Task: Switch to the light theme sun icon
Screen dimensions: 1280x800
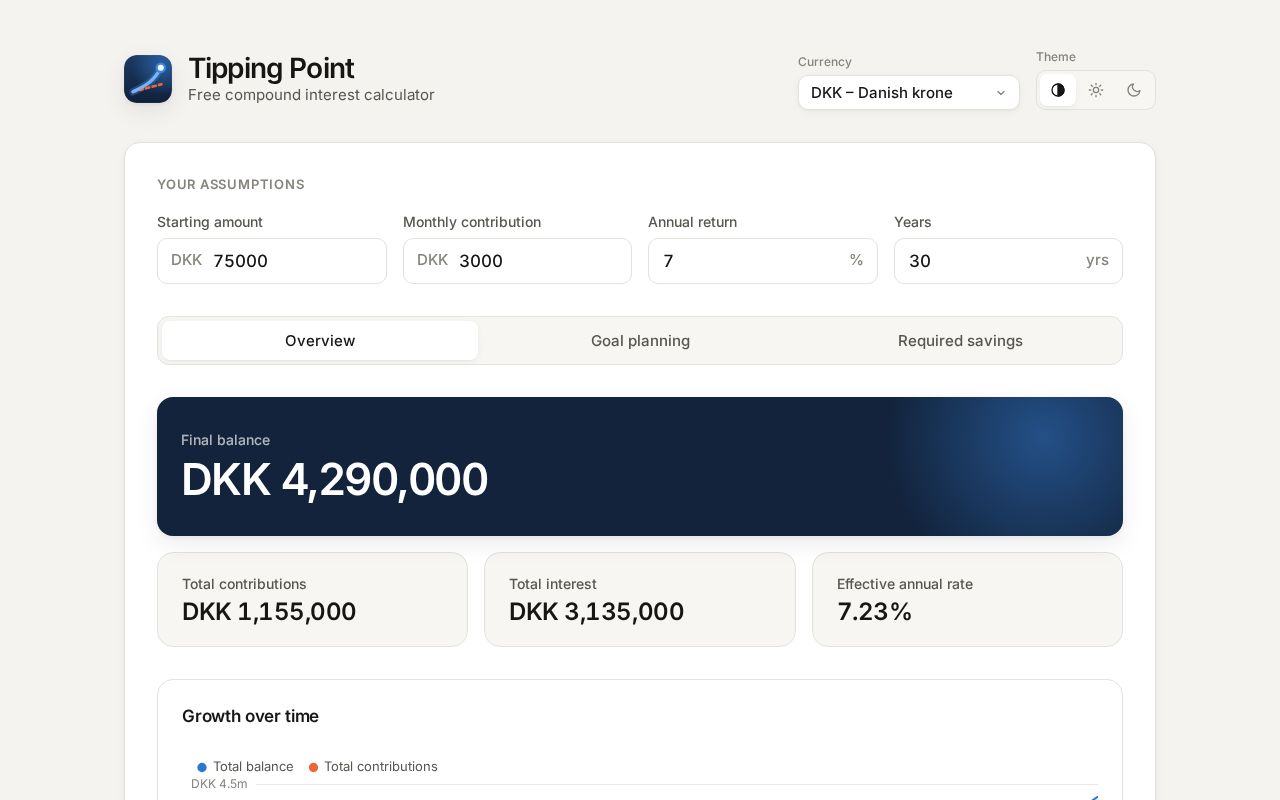Action: tap(1096, 90)
